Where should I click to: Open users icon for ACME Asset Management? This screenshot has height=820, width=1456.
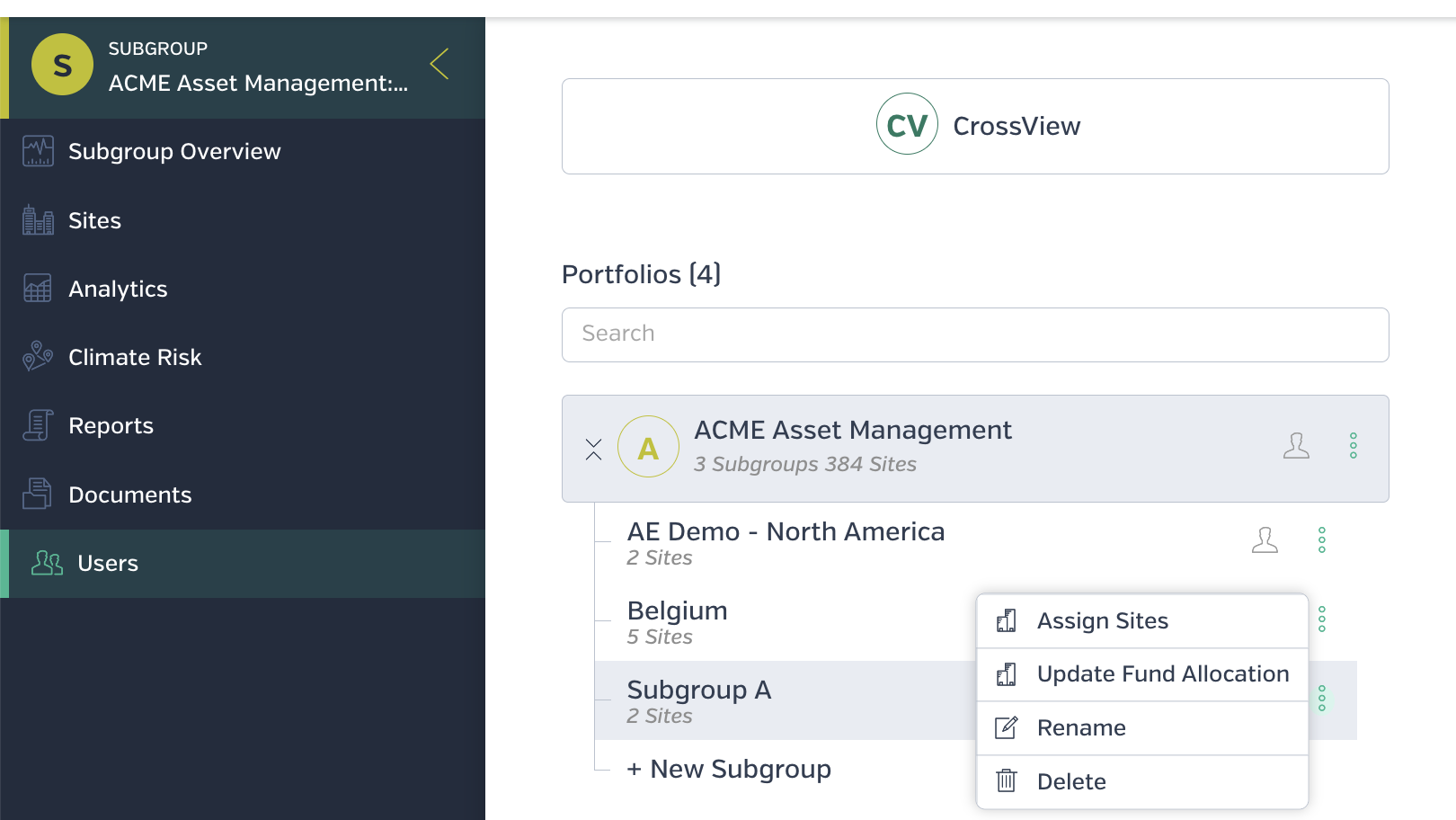(1296, 446)
